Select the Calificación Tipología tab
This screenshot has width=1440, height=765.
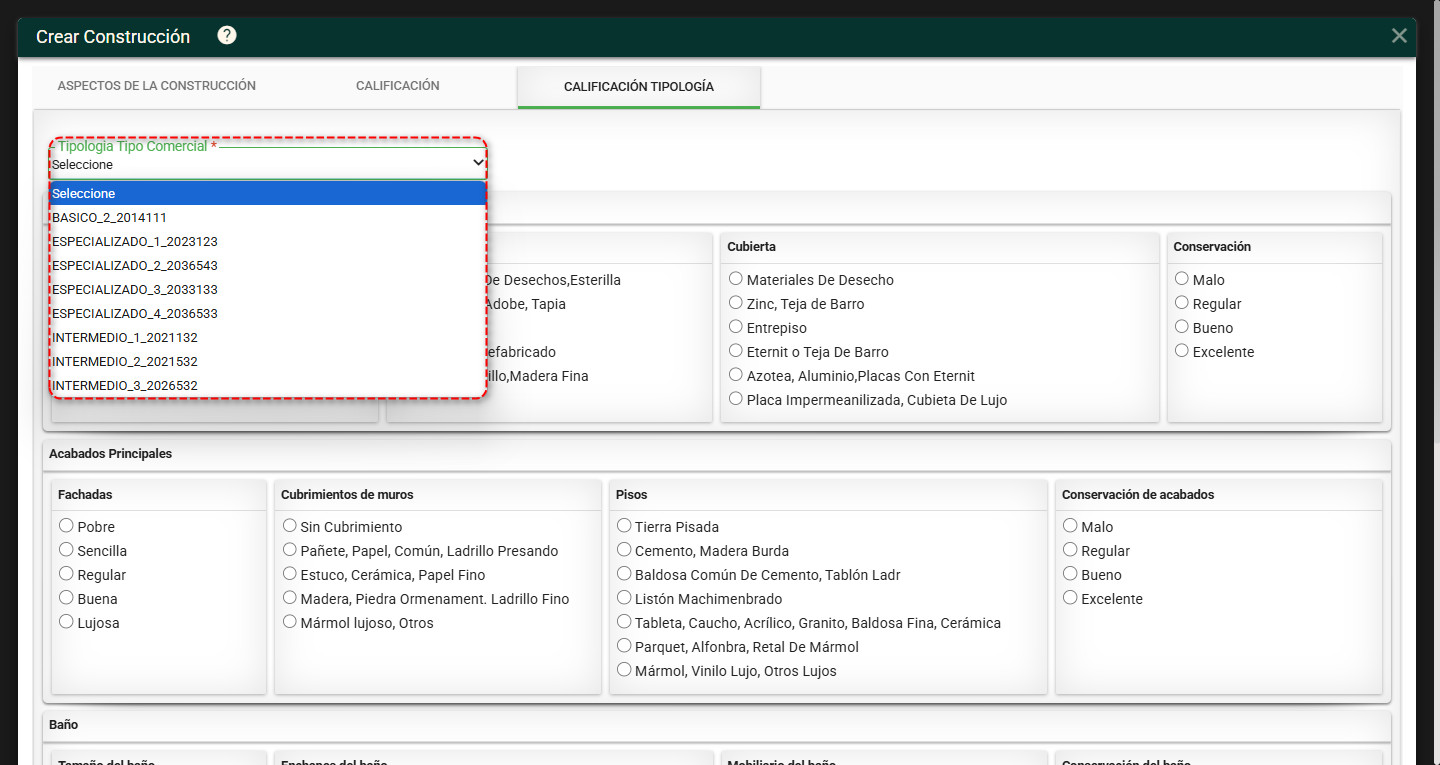pos(639,87)
